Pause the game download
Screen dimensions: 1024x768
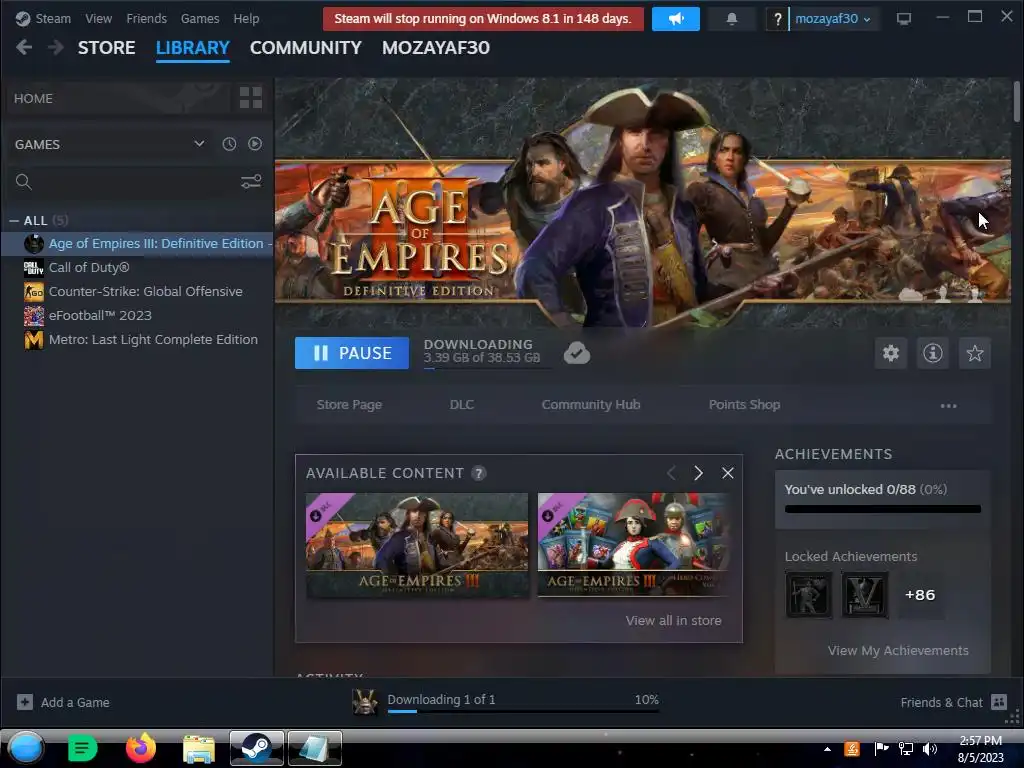(x=351, y=353)
